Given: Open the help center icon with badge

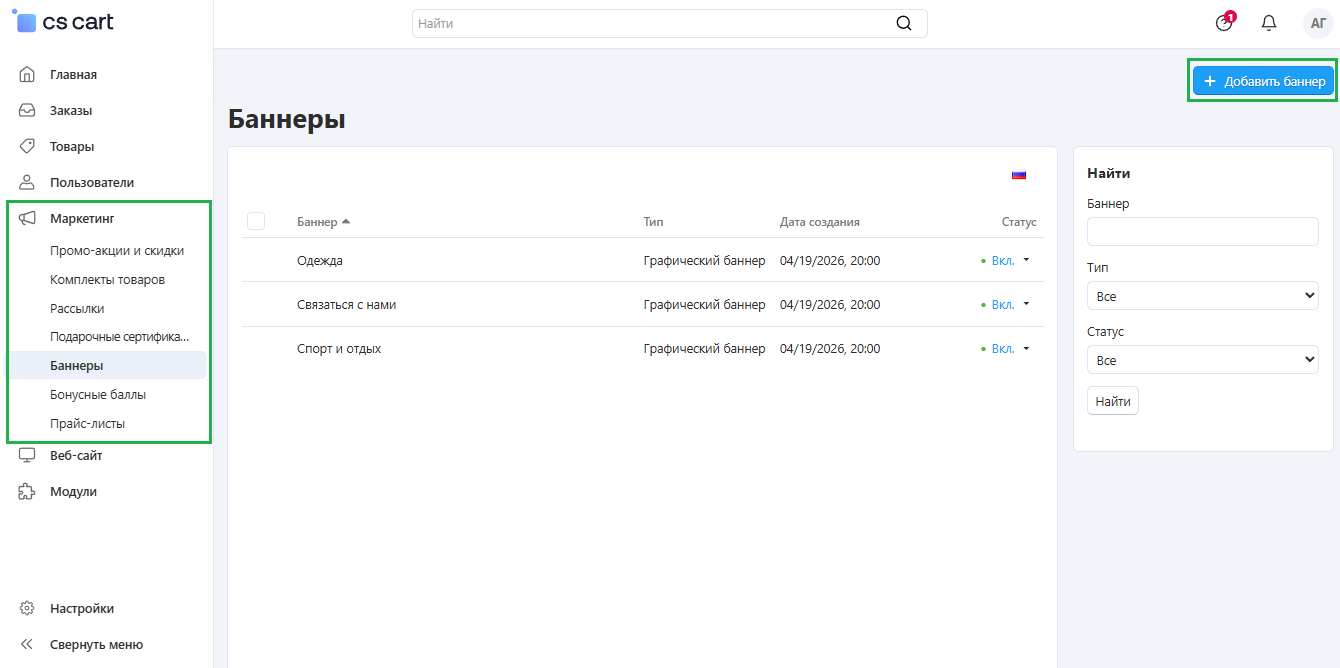Looking at the screenshot, I should (x=1224, y=23).
